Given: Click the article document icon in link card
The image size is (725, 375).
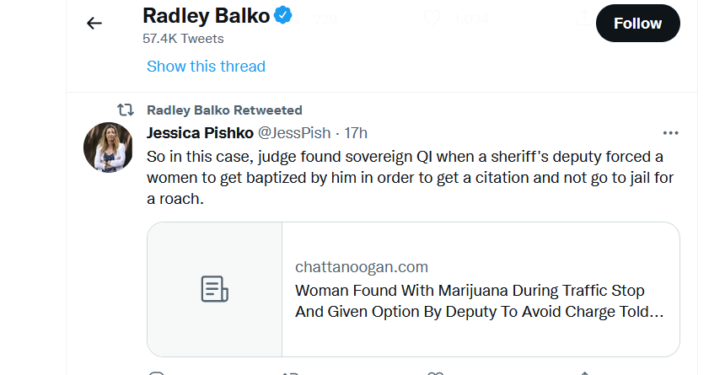Looking at the screenshot, I should (215, 289).
